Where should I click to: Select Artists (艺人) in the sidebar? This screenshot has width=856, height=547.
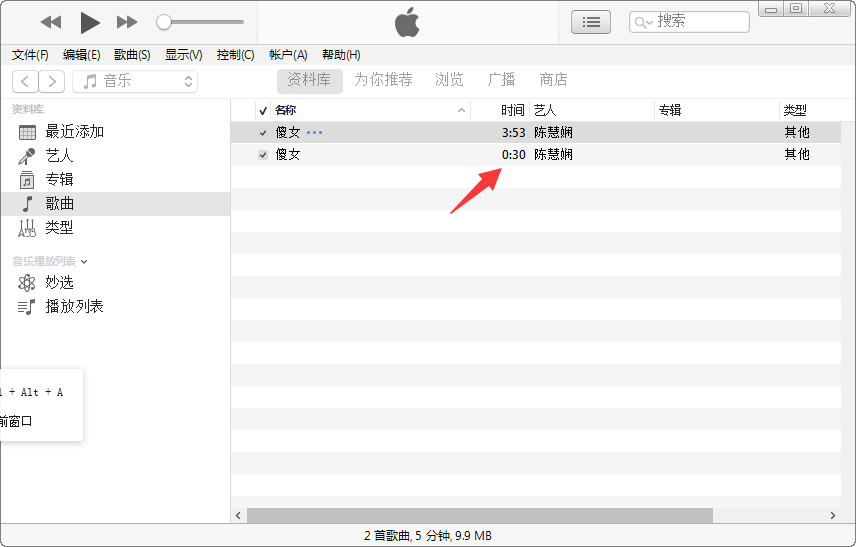(59, 156)
